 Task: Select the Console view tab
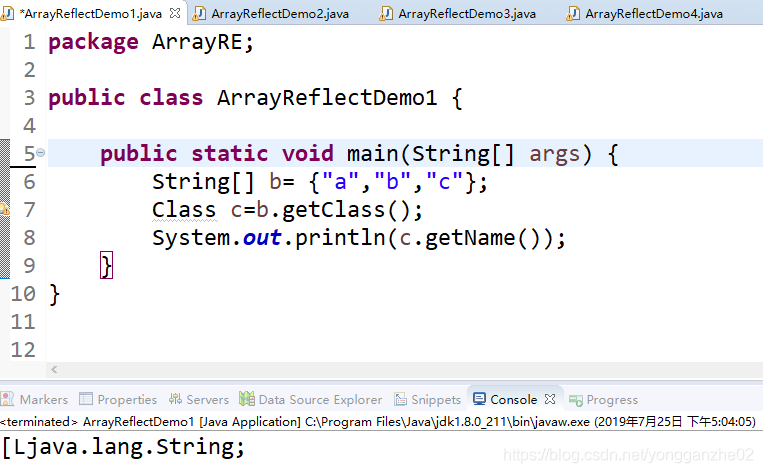pyautogui.click(x=513, y=400)
